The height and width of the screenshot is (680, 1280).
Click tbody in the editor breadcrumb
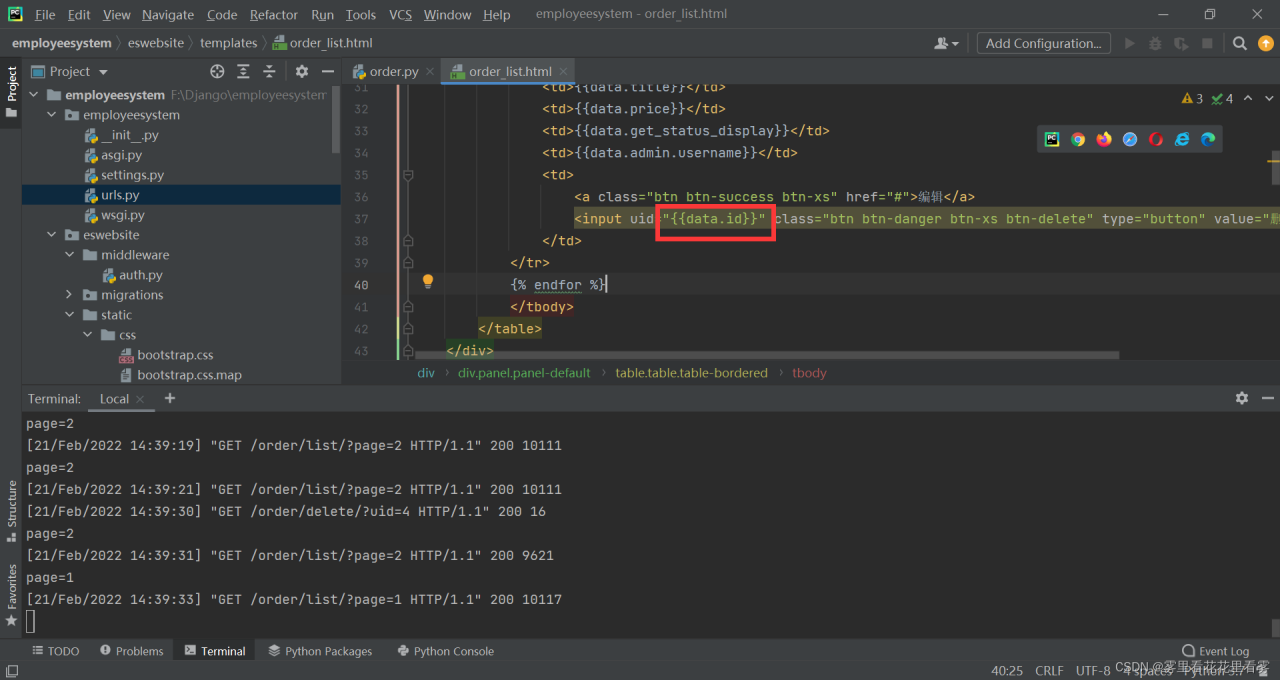click(x=809, y=373)
